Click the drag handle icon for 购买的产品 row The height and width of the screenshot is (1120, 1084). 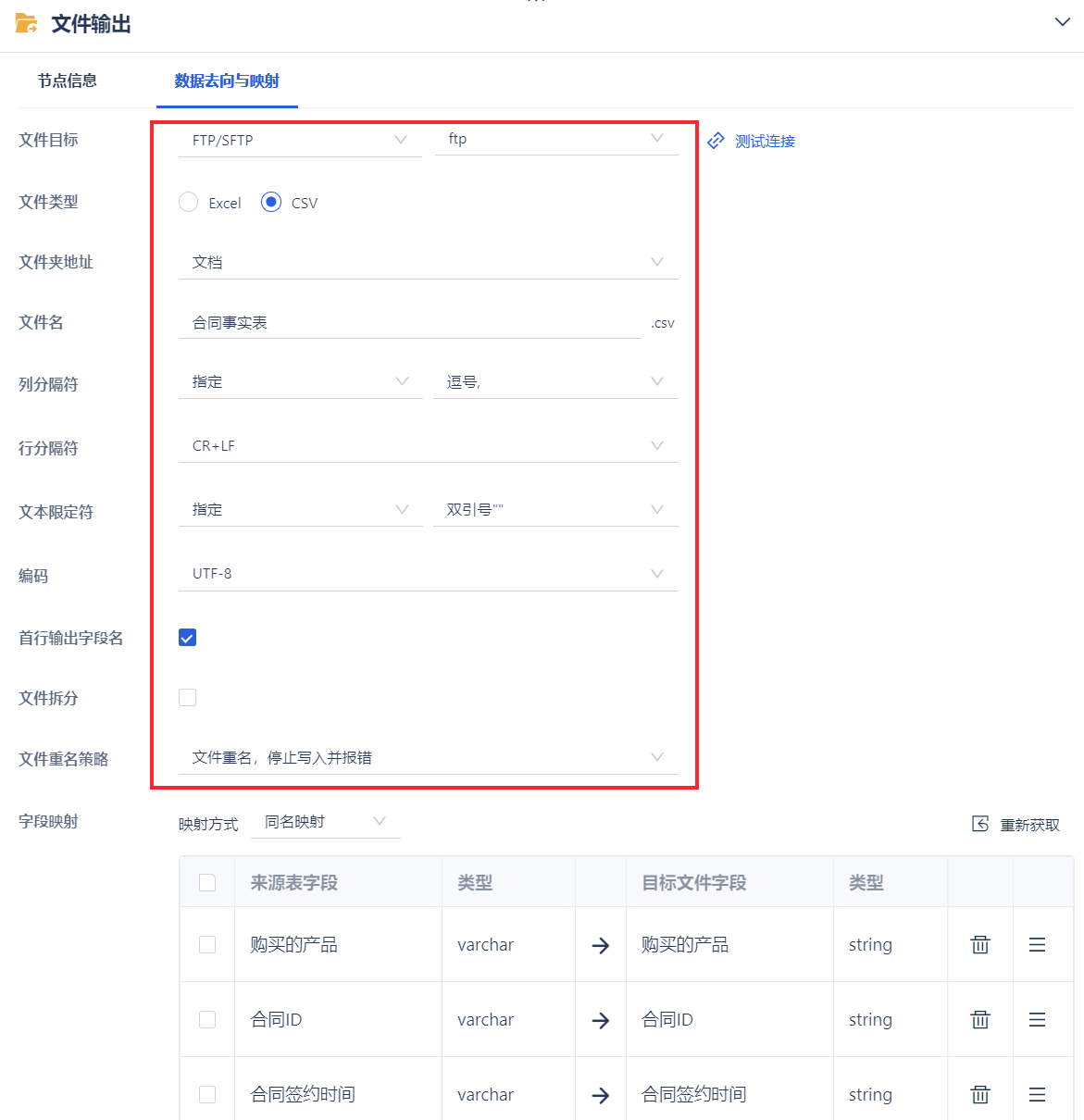(x=1037, y=944)
